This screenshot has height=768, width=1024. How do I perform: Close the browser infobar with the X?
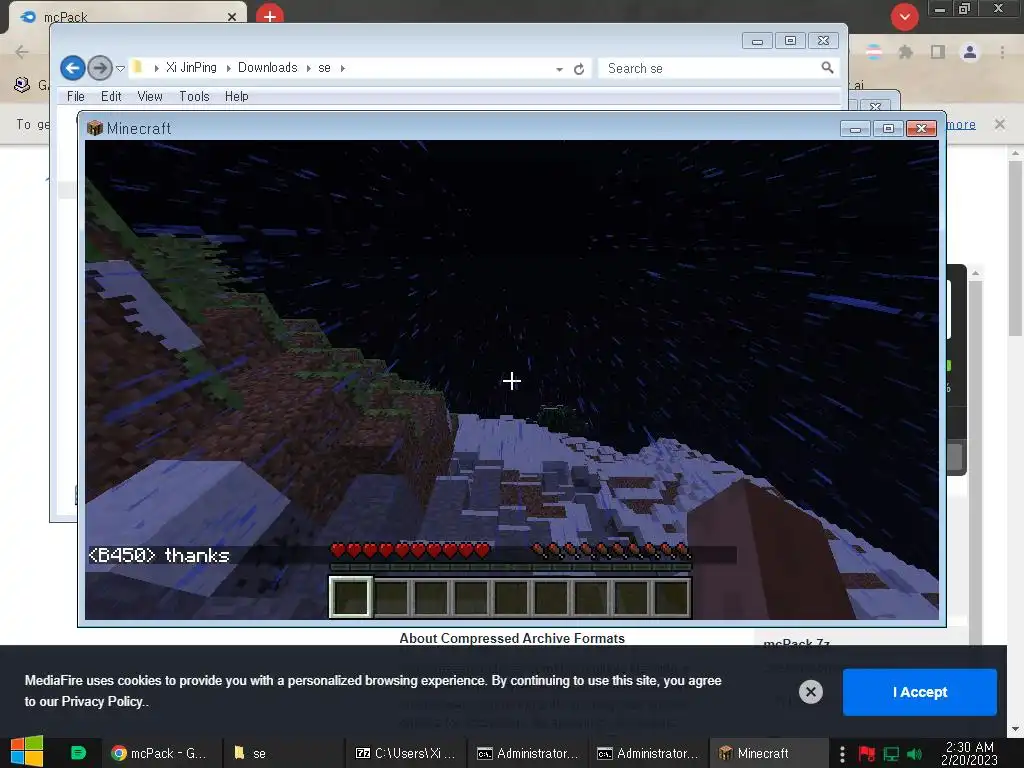(x=999, y=124)
